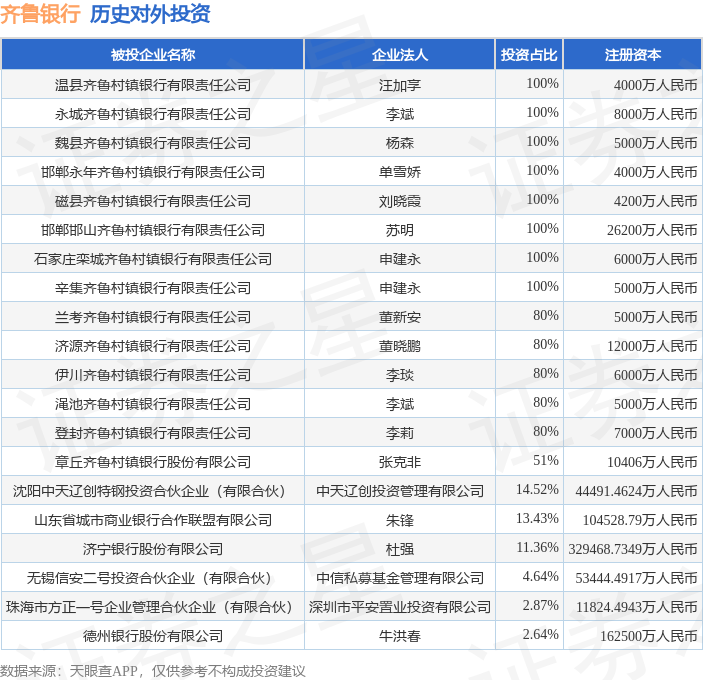Click 44491.4624万人民币 registered capital

(636, 491)
